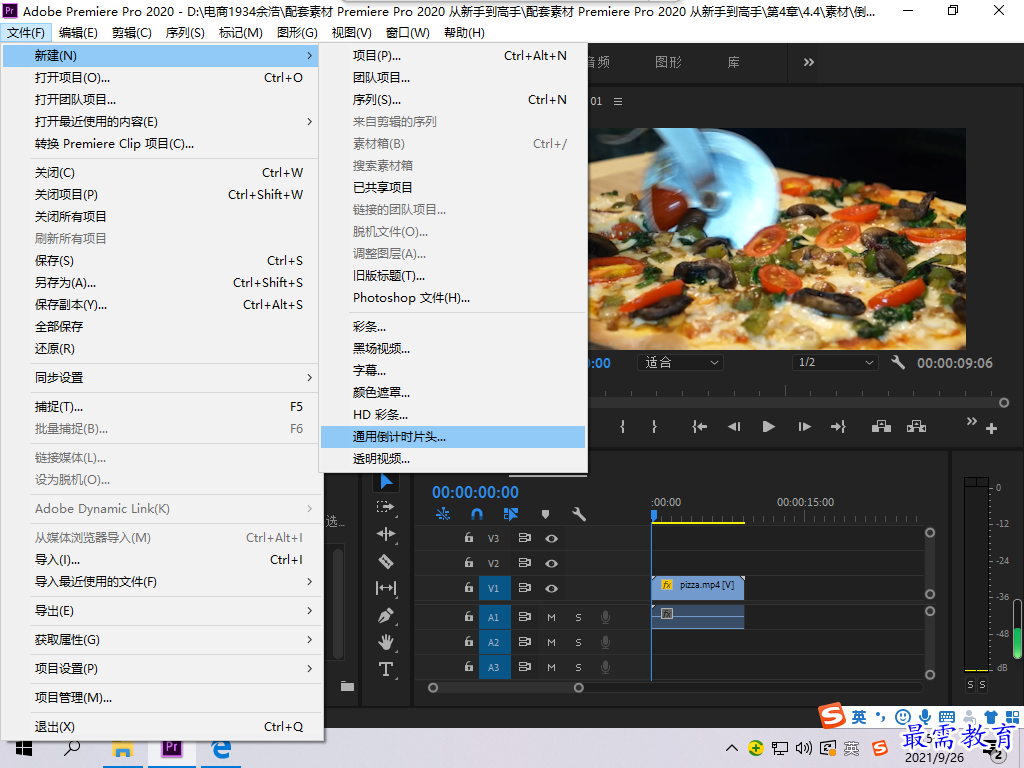Viewport: 1024px width, 768px height.
Task: Select the Pen tool
Action: click(x=386, y=615)
